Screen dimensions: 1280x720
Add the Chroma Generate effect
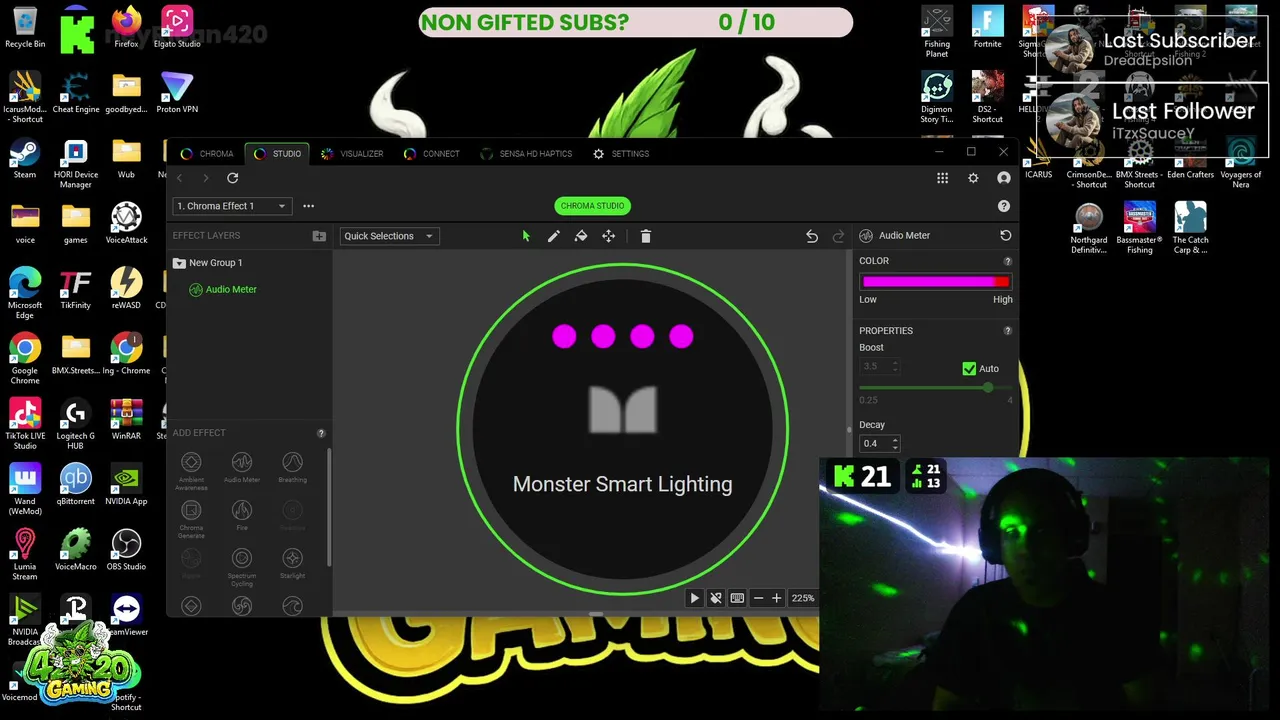pos(191,518)
